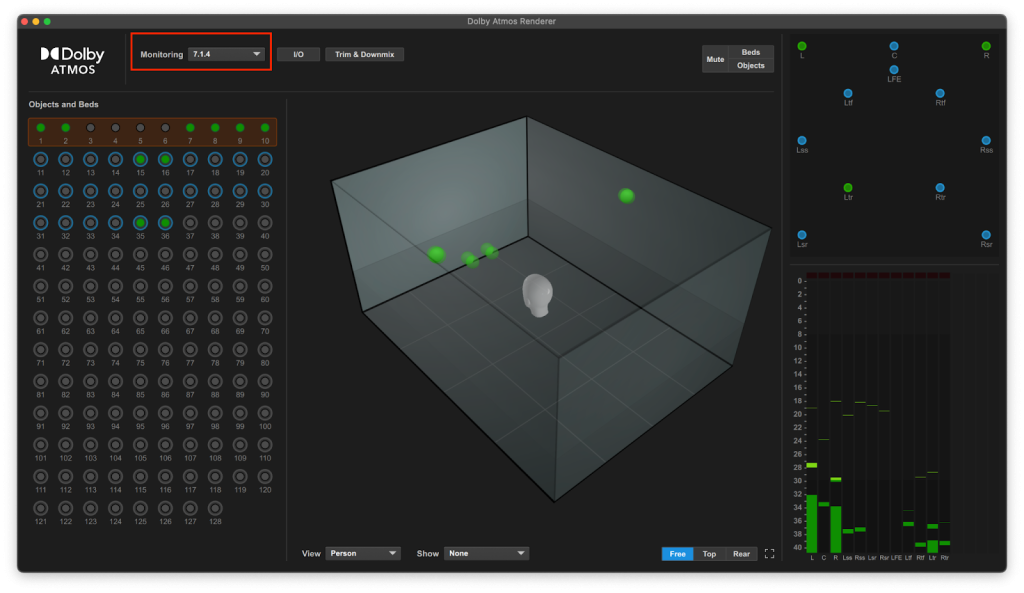The image size is (1024, 593).
Task: Switch to Top view
Action: [709, 554]
